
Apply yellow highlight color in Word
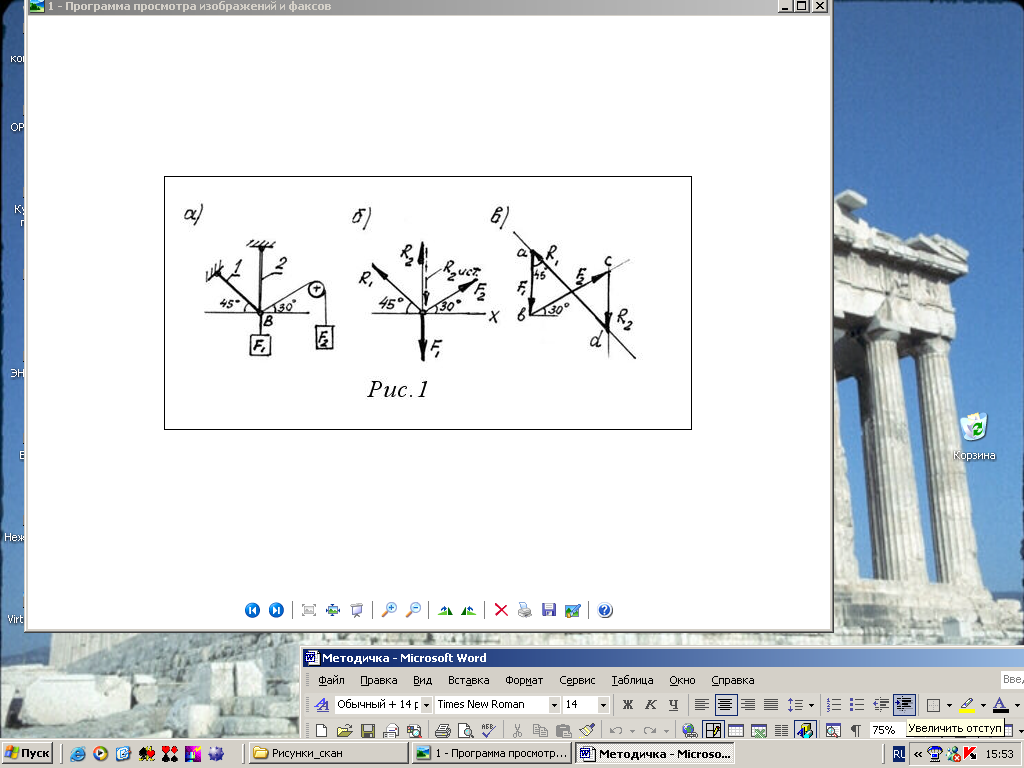click(x=968, y=705)
